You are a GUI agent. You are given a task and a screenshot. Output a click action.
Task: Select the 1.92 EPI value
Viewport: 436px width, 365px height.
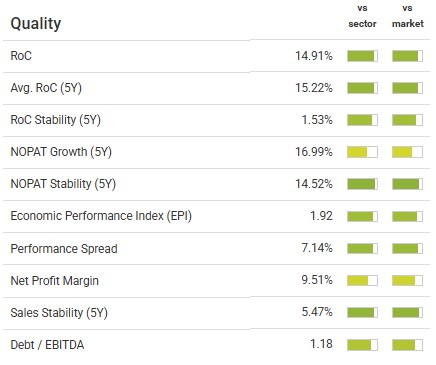[322, 216]
